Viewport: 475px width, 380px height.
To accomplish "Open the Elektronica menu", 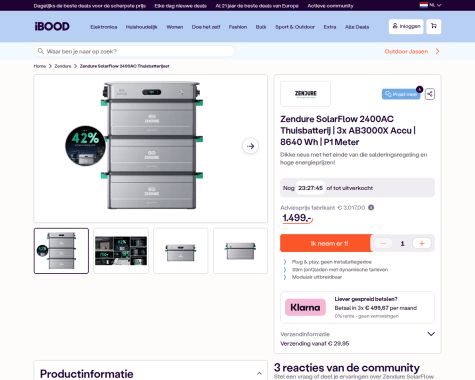I will click(x=104, y=27).
